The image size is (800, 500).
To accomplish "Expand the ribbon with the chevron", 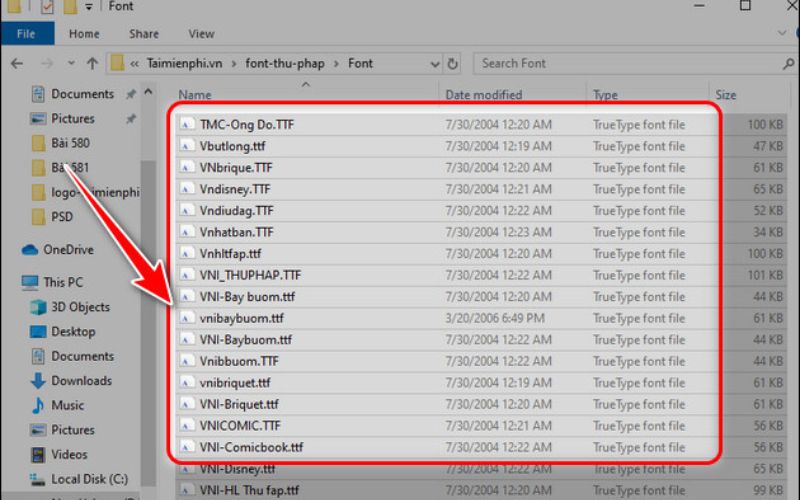I will click(782, 33).
